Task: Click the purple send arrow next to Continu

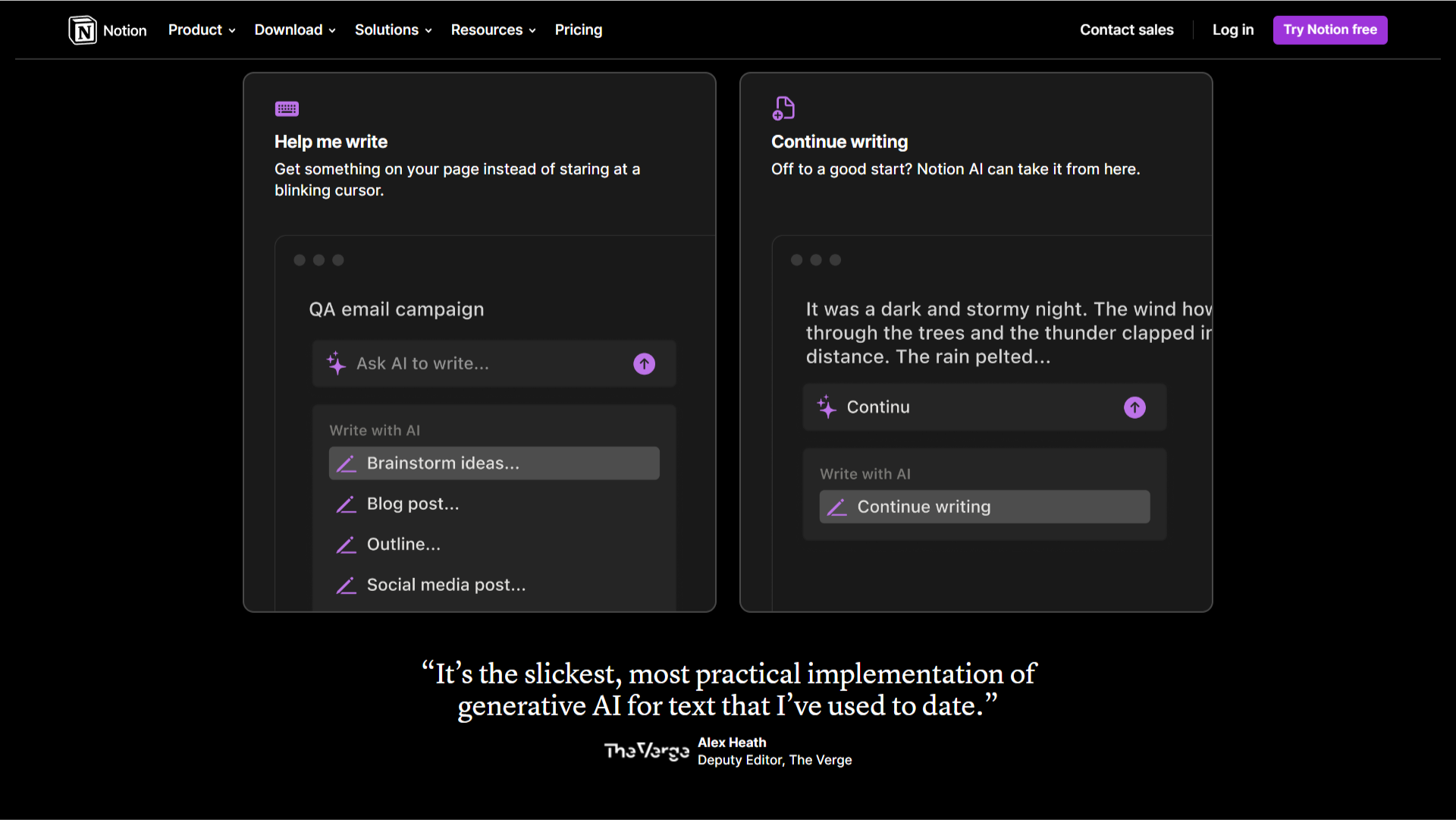Action: click(x=1134, y=407)
